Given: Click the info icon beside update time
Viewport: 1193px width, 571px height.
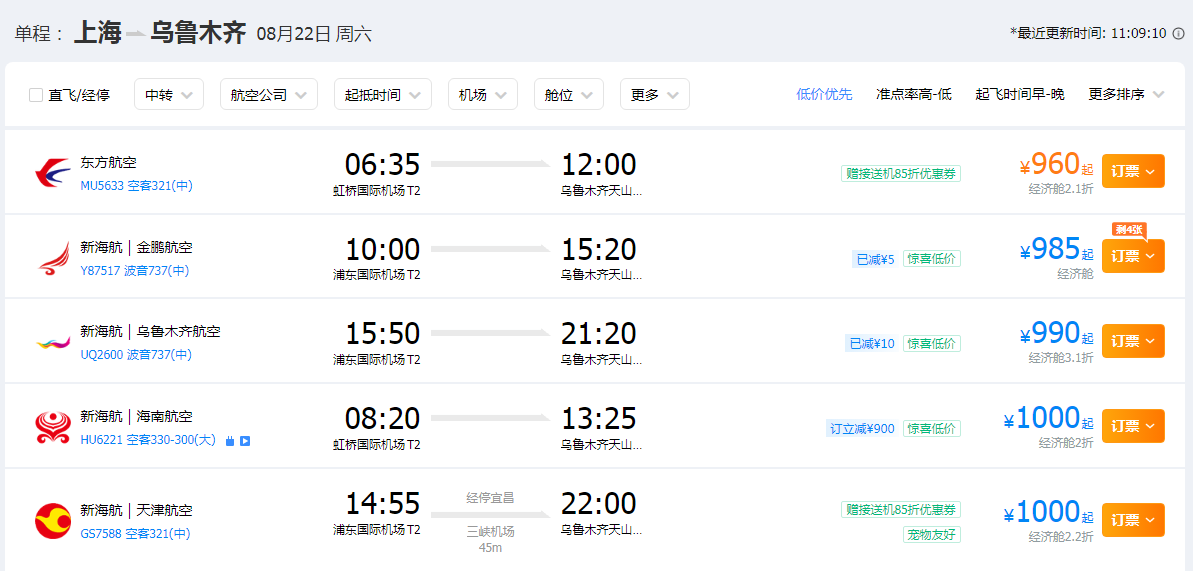Looking at the screenshot, I should coord(1178,33).
